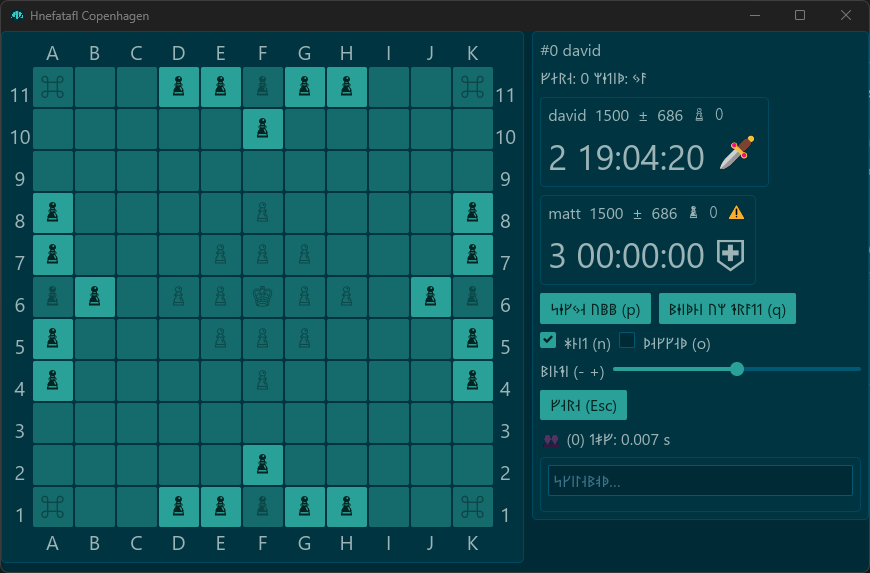Click the spectators icon below the Esc button

pos(551,440)
